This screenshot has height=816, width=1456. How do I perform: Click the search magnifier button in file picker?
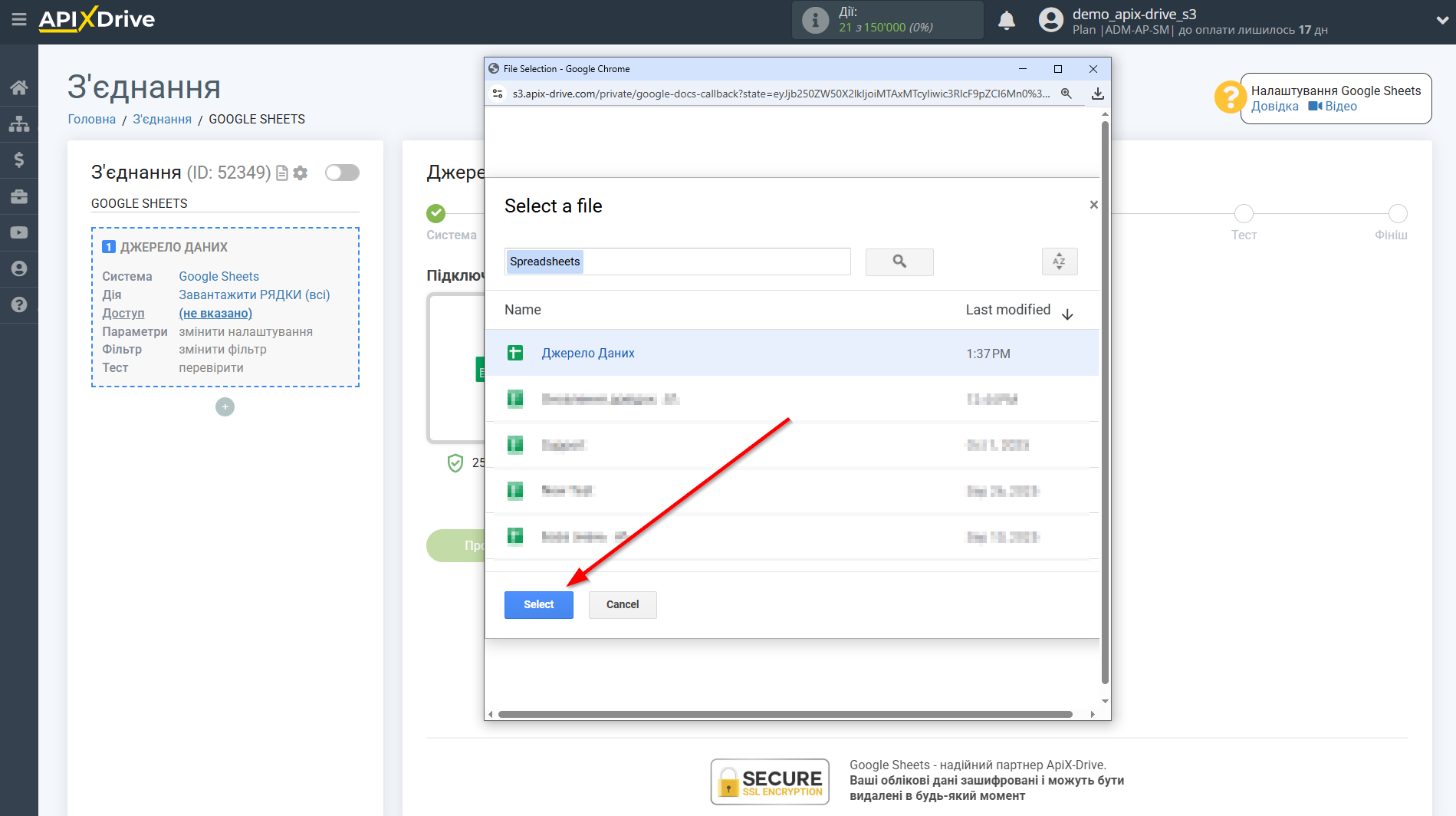coord(899,262)
